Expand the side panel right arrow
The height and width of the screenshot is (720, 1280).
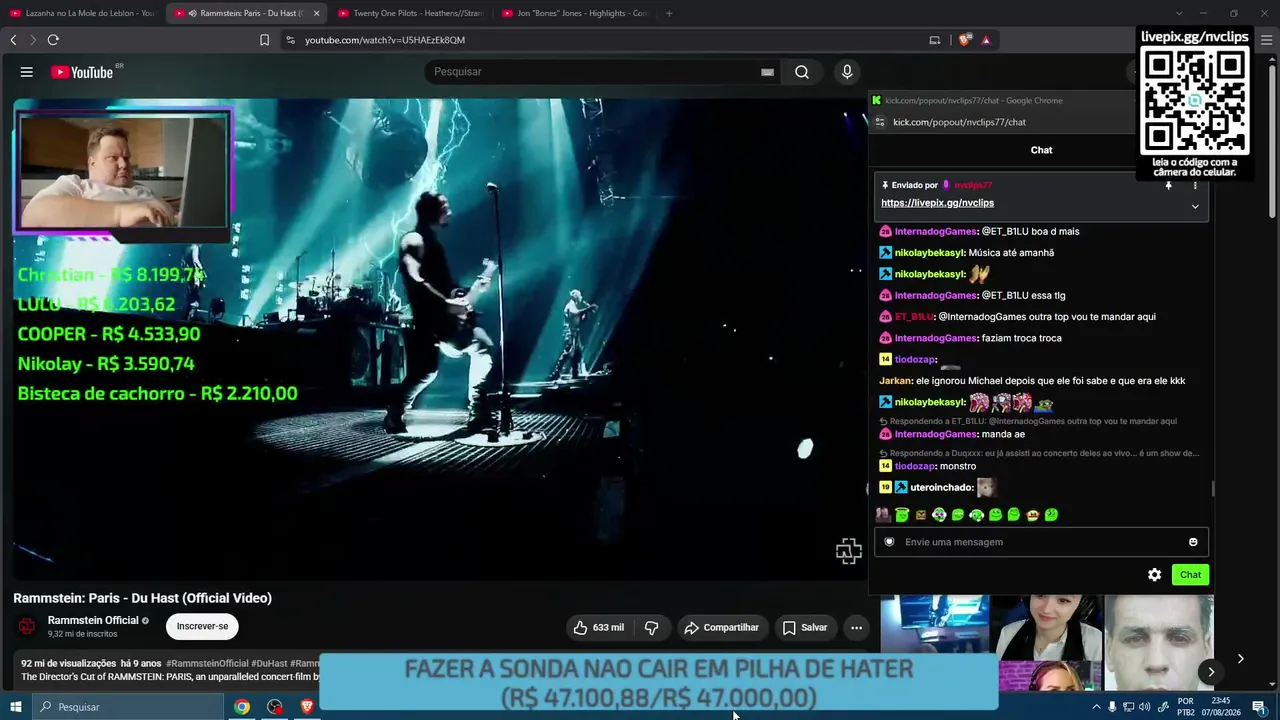coord(1241,658)
